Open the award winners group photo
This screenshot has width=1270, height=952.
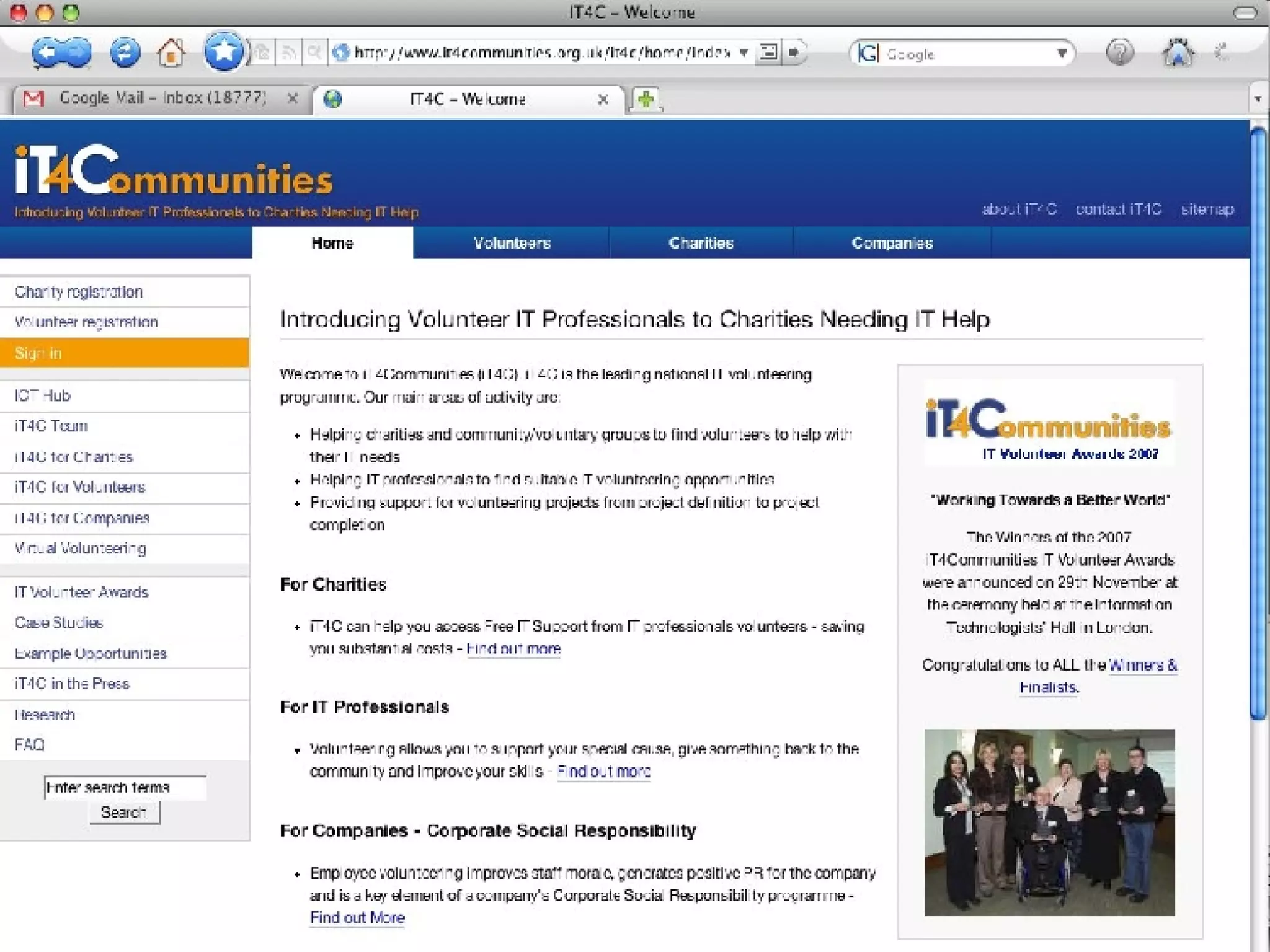[x=1049, y=822]
